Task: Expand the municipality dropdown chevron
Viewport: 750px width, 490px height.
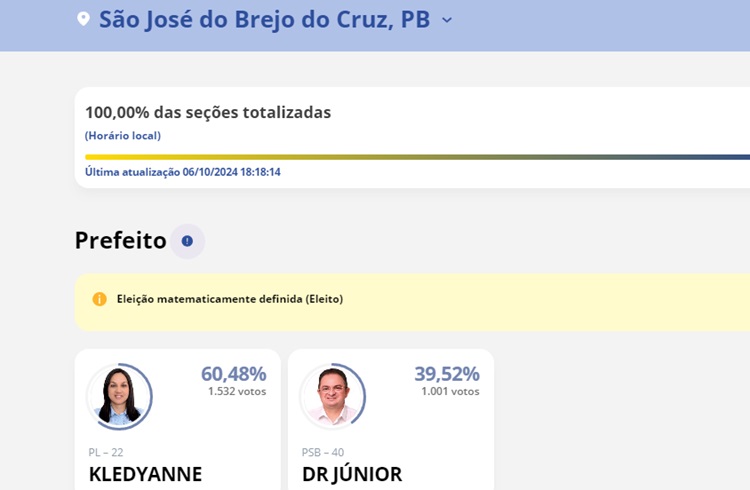Action: pos(447,20)
